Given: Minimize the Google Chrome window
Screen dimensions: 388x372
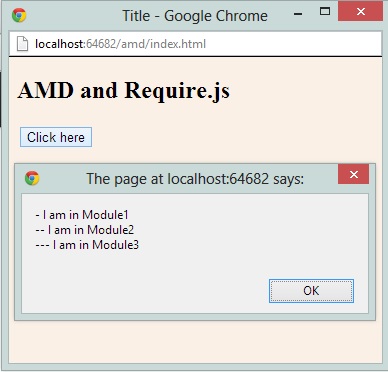Looking at the screenshot, I should (x=298, y=14).
